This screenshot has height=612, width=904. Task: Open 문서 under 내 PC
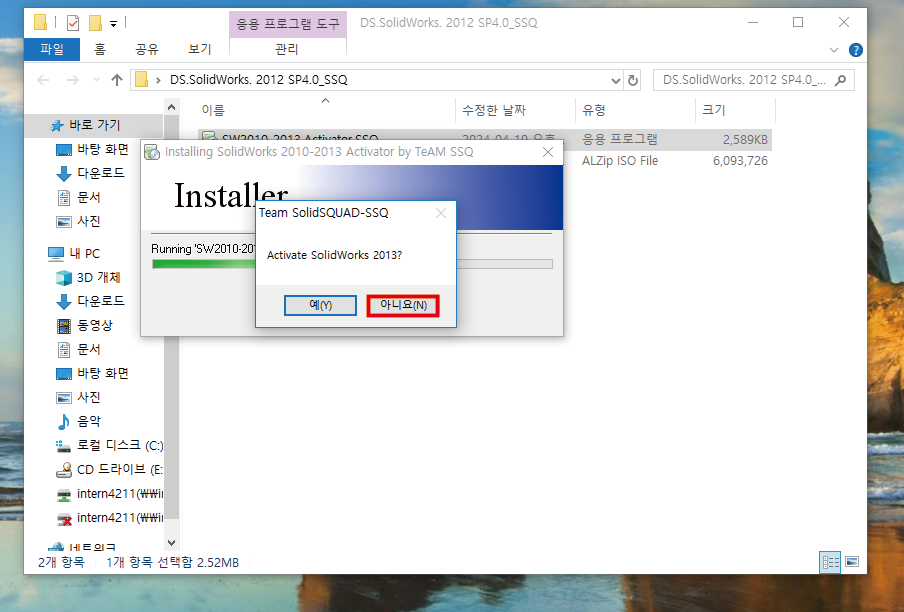tap(89, 350)
